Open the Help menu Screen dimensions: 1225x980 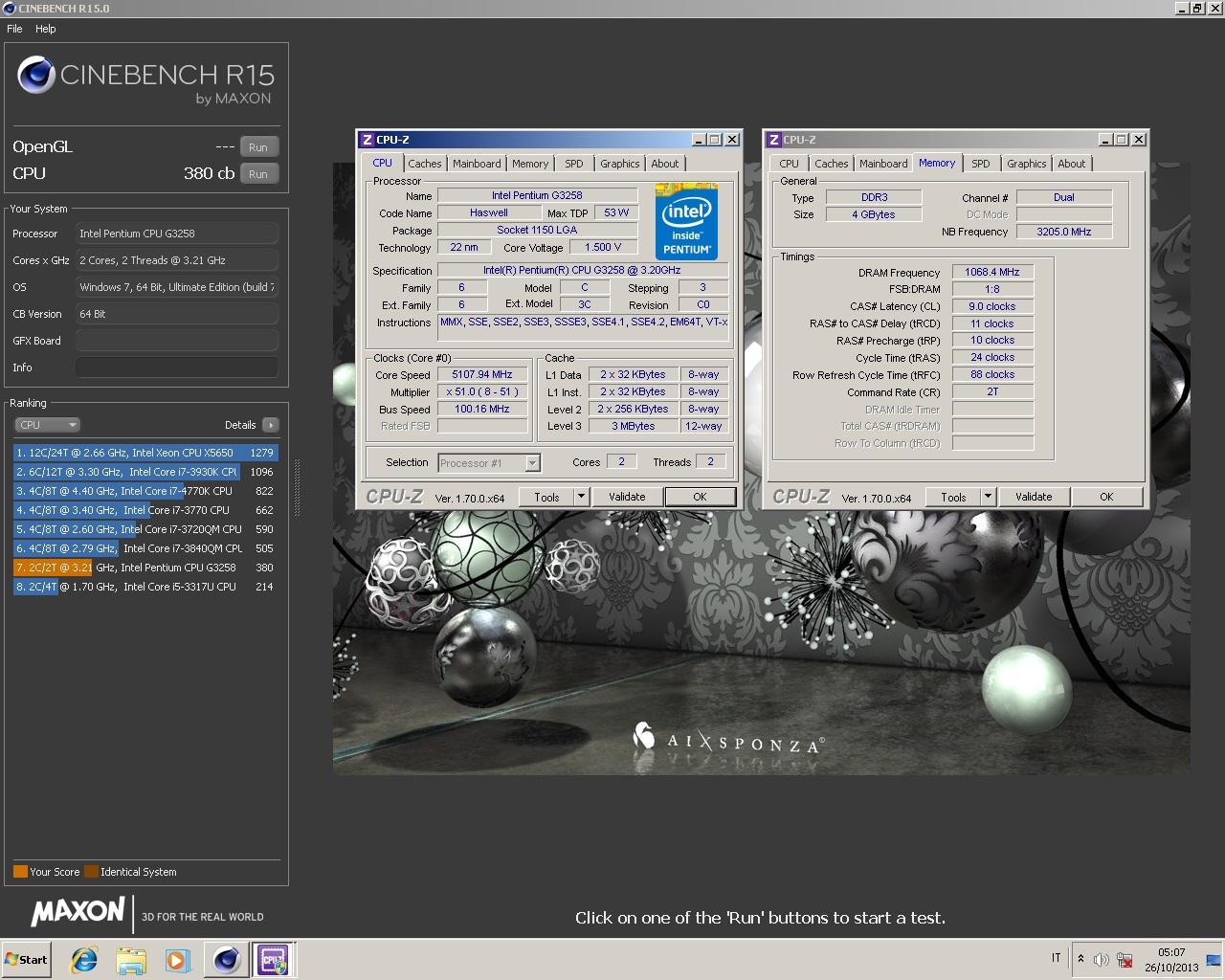[x=46, y=29]
